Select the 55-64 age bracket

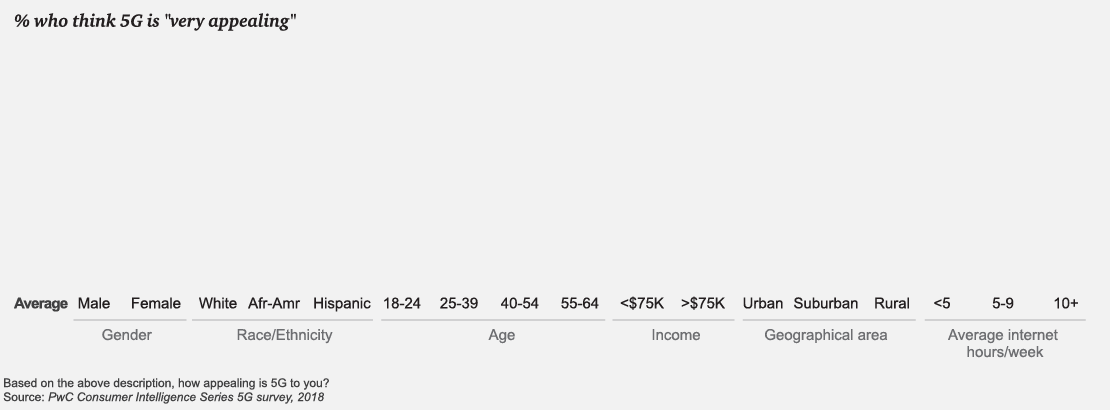(x=580, y=303)
